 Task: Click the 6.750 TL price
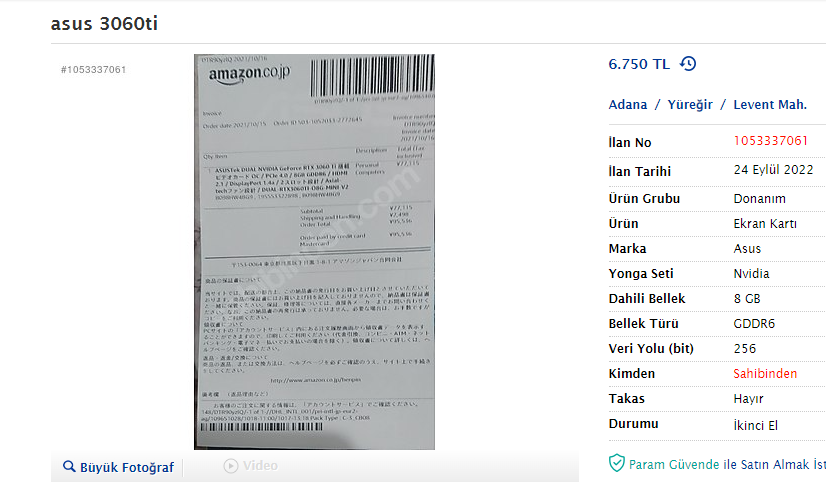pos(639,64)
